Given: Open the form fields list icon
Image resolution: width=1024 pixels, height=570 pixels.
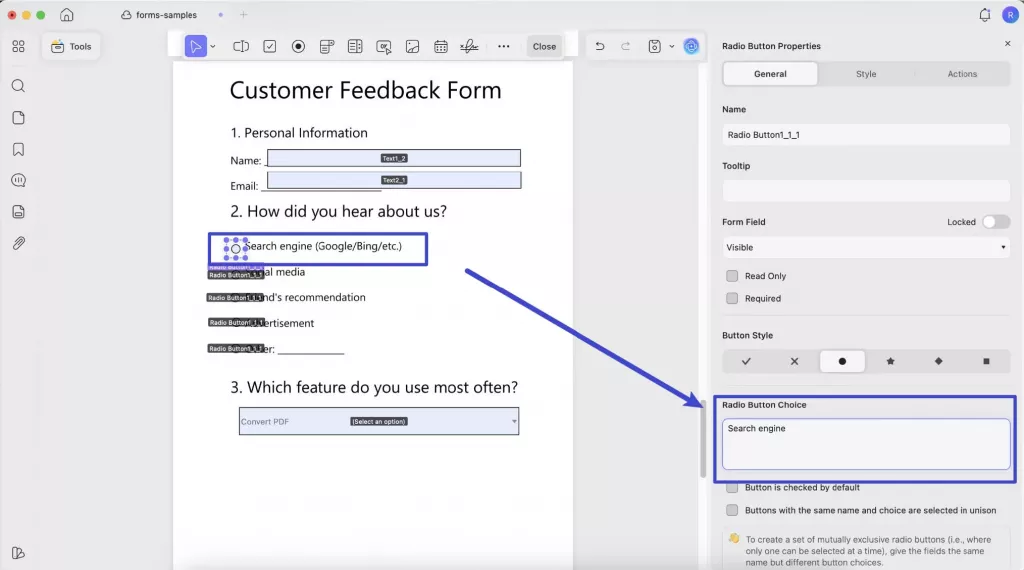Looking at the screenshot, I should pos(18,212).
